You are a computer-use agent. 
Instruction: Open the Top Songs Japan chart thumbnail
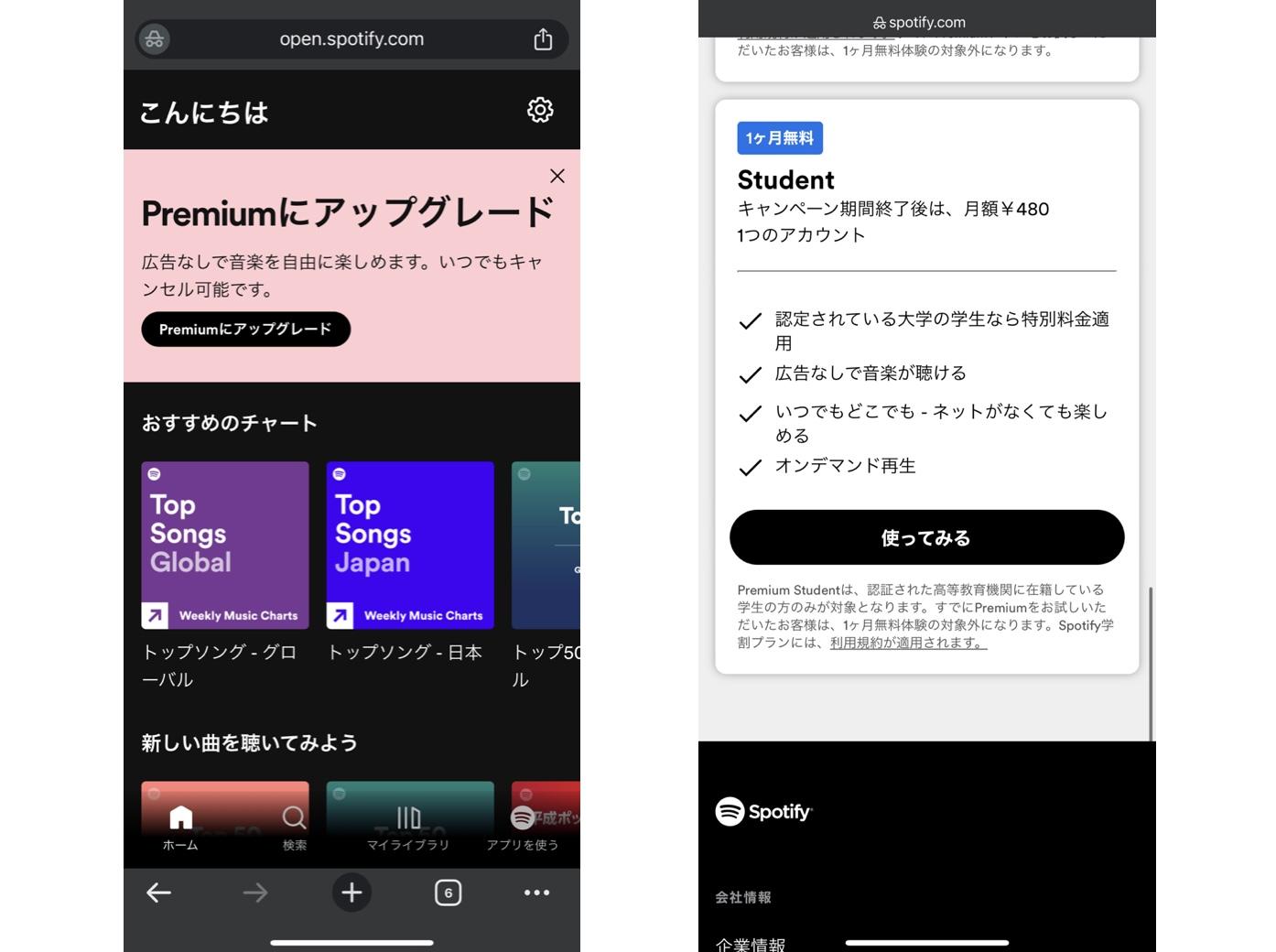point(410,546)
